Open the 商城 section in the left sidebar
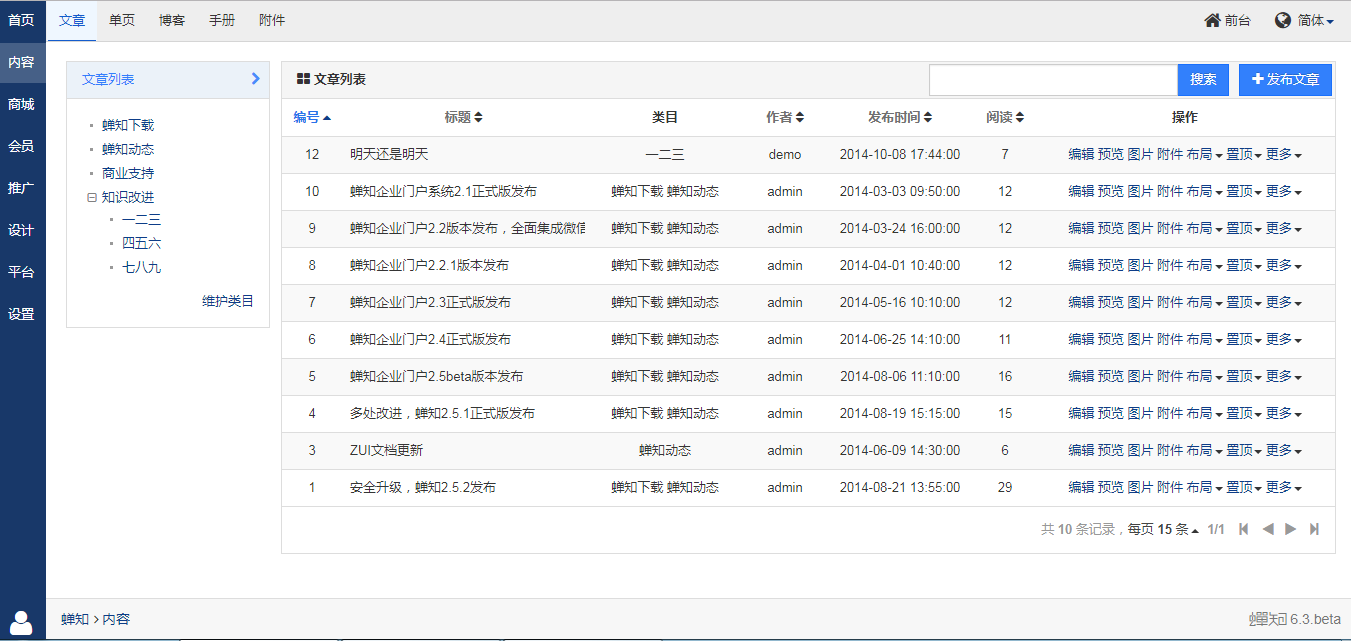Viewport: 1351px width, 641px height. point(21,103)
